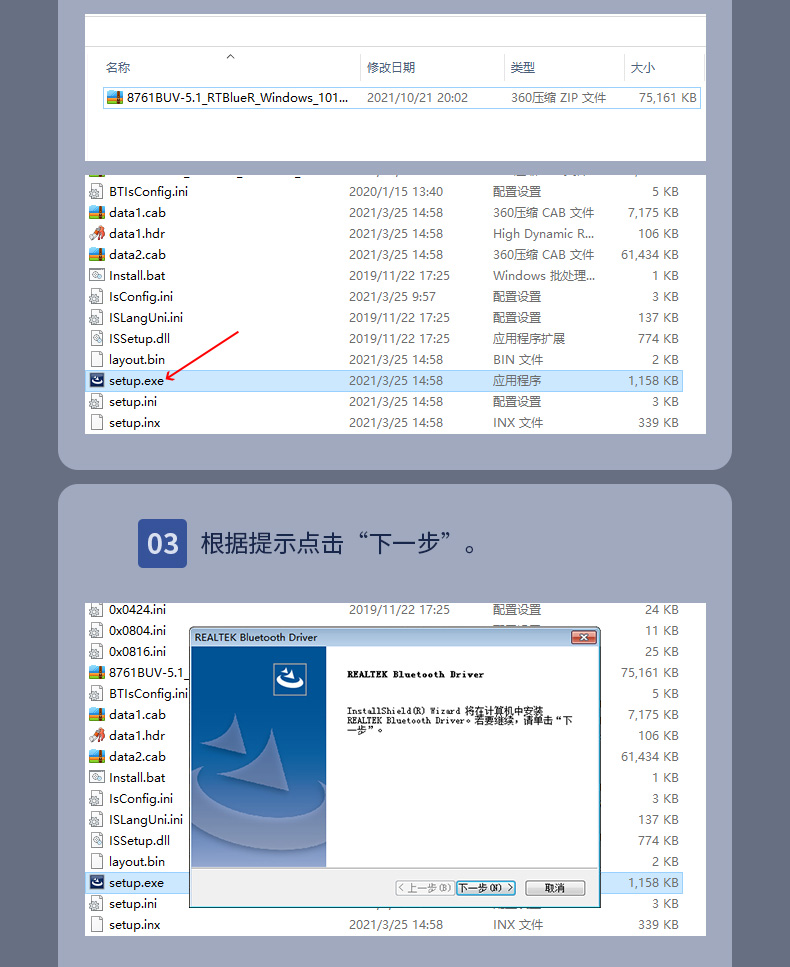
Task: Click the data2.cab icon behind the REALTEK dialog
Action: pyautogui.click(x=97, y=757)
